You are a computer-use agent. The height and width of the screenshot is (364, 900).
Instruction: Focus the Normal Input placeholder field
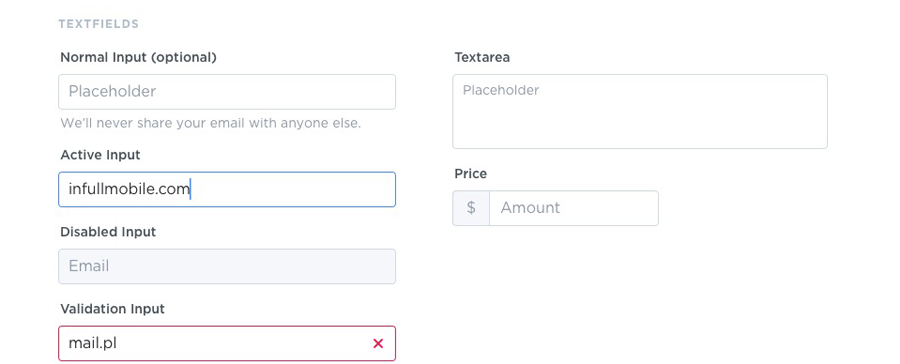(227, 92)
